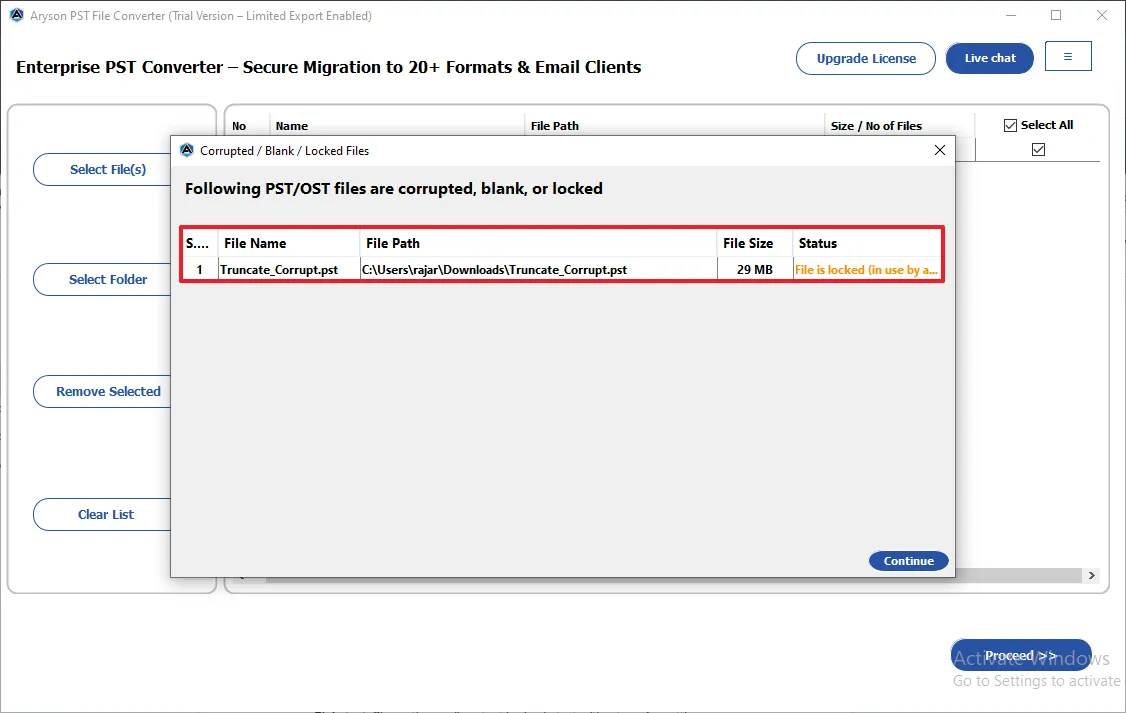Open Live chat
The width and height of the screenshot is (1126, 713).
(x=990, y=58)
